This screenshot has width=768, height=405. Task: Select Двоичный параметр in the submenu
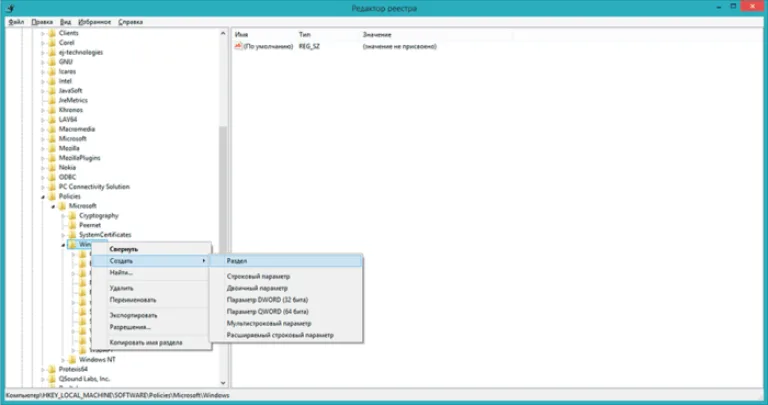pos(286,288)
